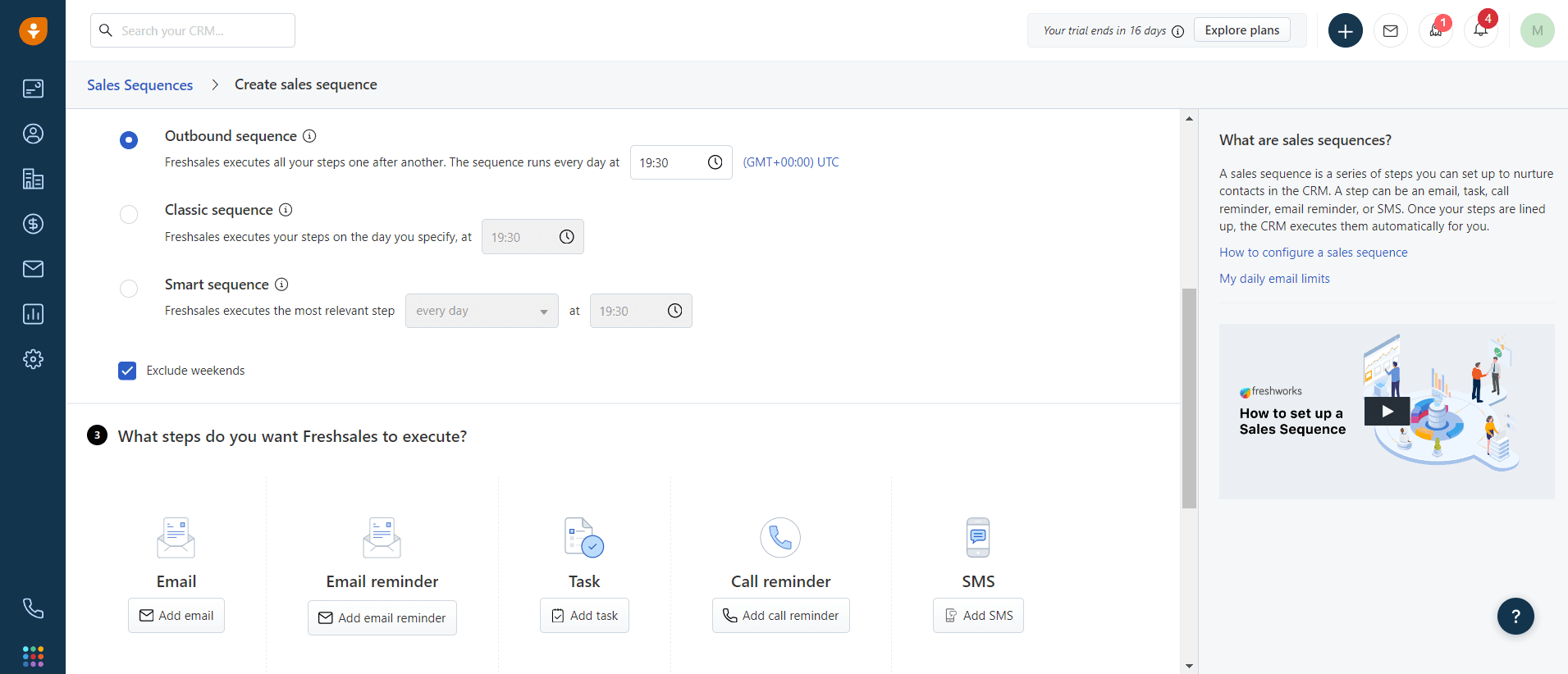Viewport: 1568px width, 674px height.
Task: Click the Add email button
Action: point(176,616)
